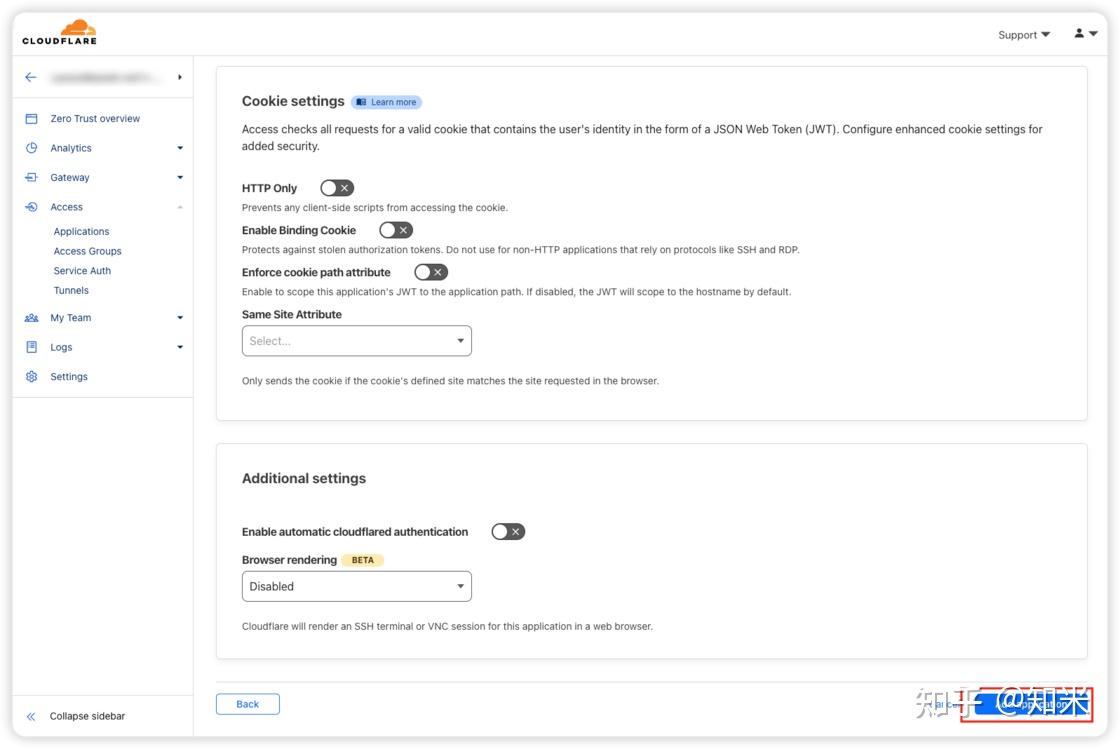
Task: Click the Analytics clock icon
Action: pyautogui.click(x=31, y=148)
